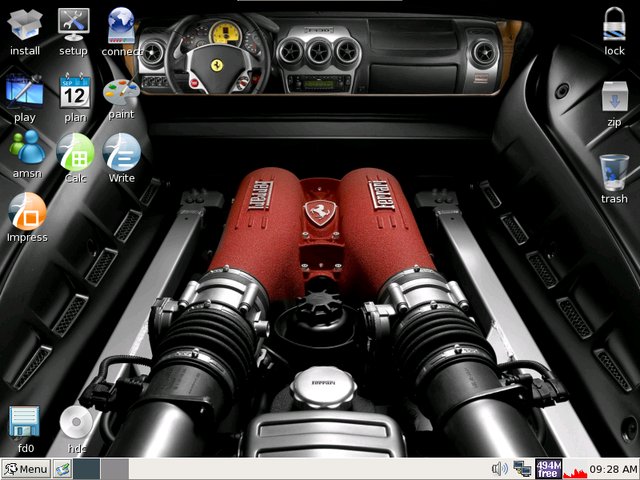640x480 pixels.
Task: Click the lock screen icon
Action: coord(614,24)
